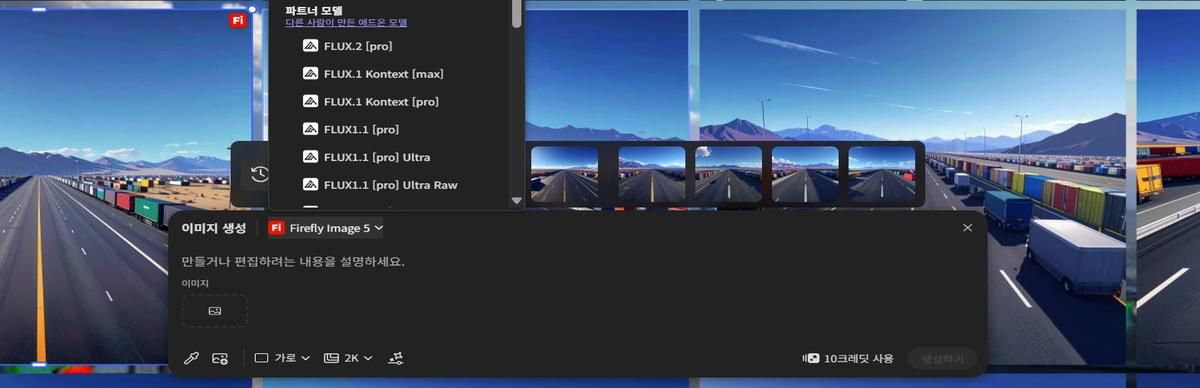Screen dimensions: 1200x388
Task: Select the third road thumbnail in the strip
Action: tap(728, 174)
